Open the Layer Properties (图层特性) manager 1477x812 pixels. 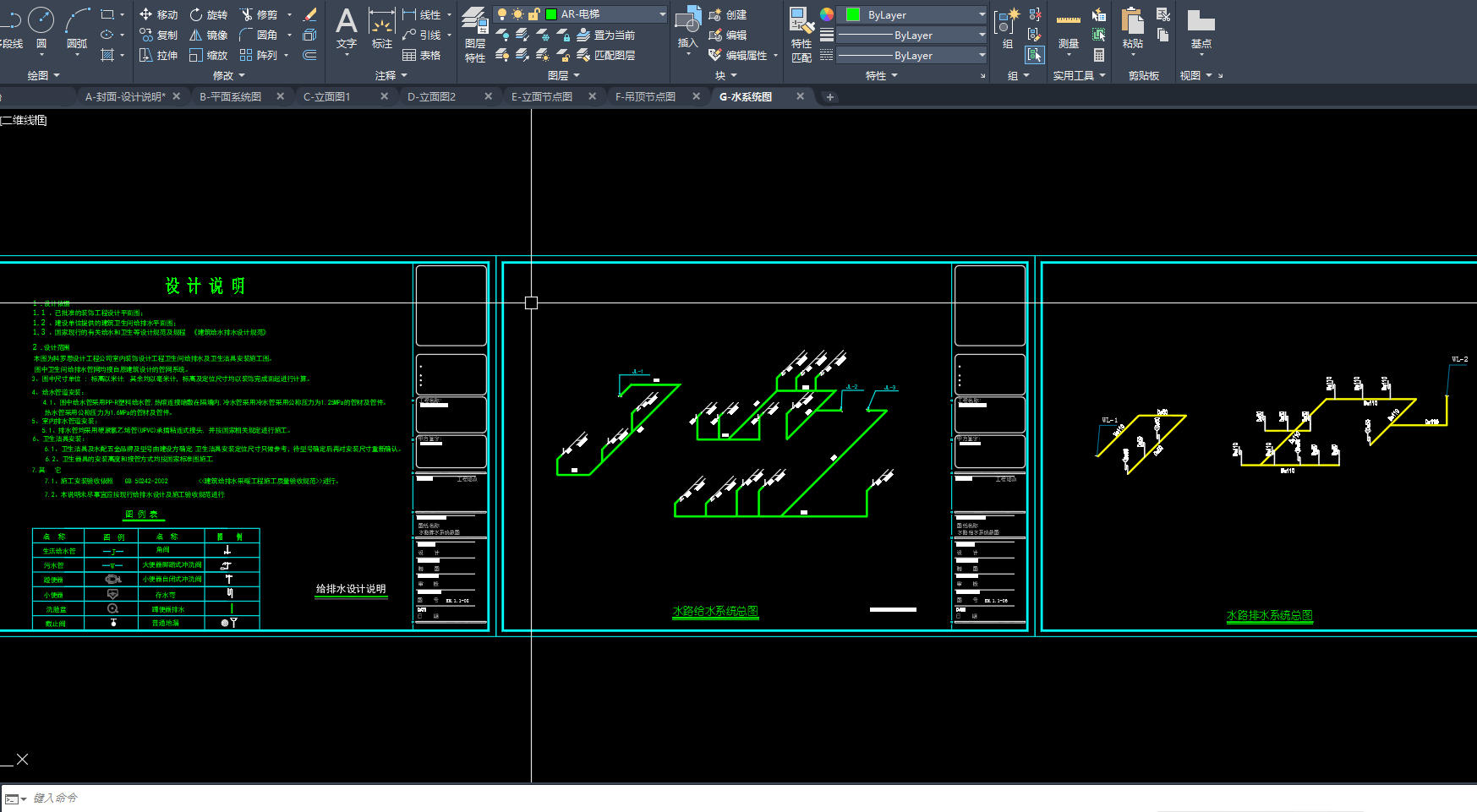coord(474,34)
